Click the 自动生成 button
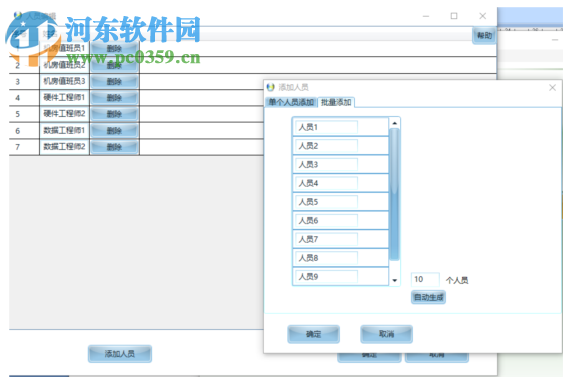The width and height of the screenshot is (572, 390). (x=428, y=297)
